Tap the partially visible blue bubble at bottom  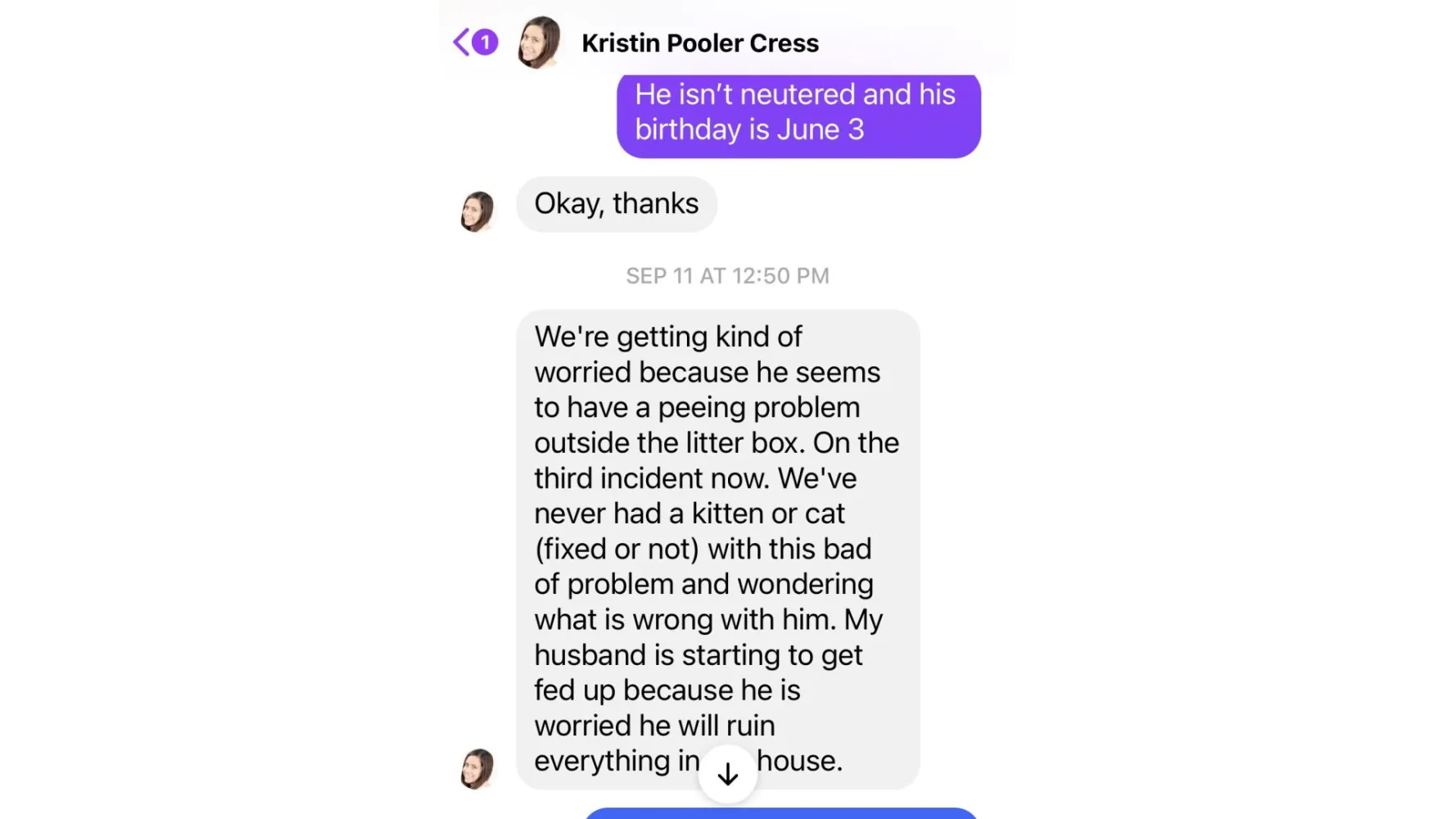782,813
